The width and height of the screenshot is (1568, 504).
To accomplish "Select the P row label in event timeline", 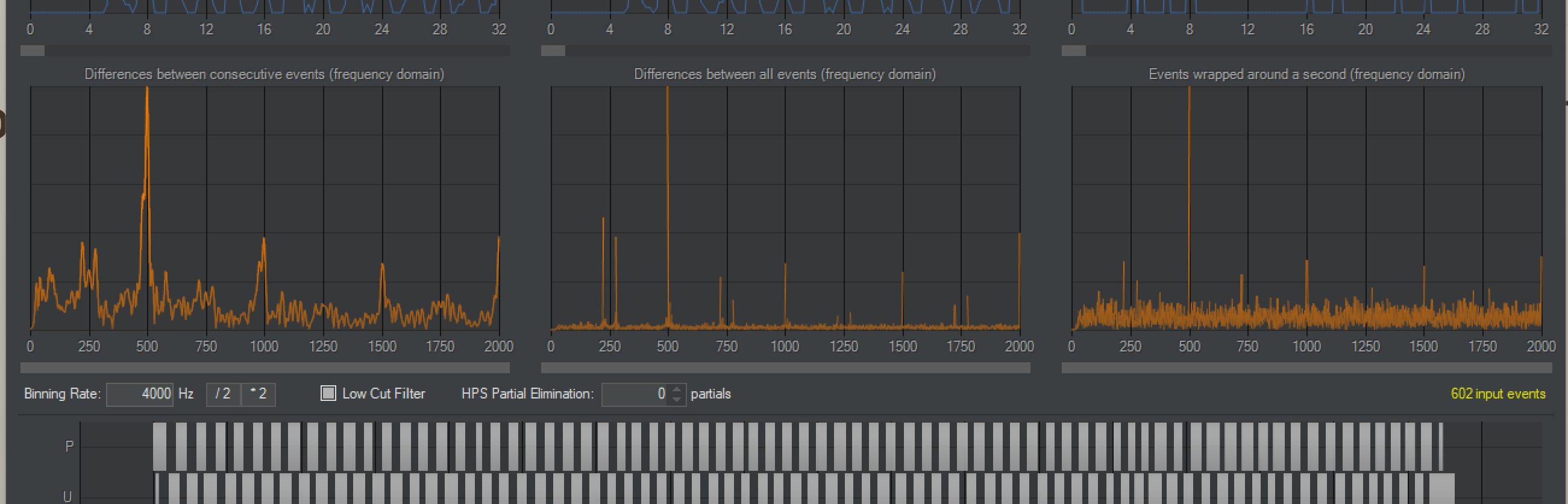I will (69, 446).
